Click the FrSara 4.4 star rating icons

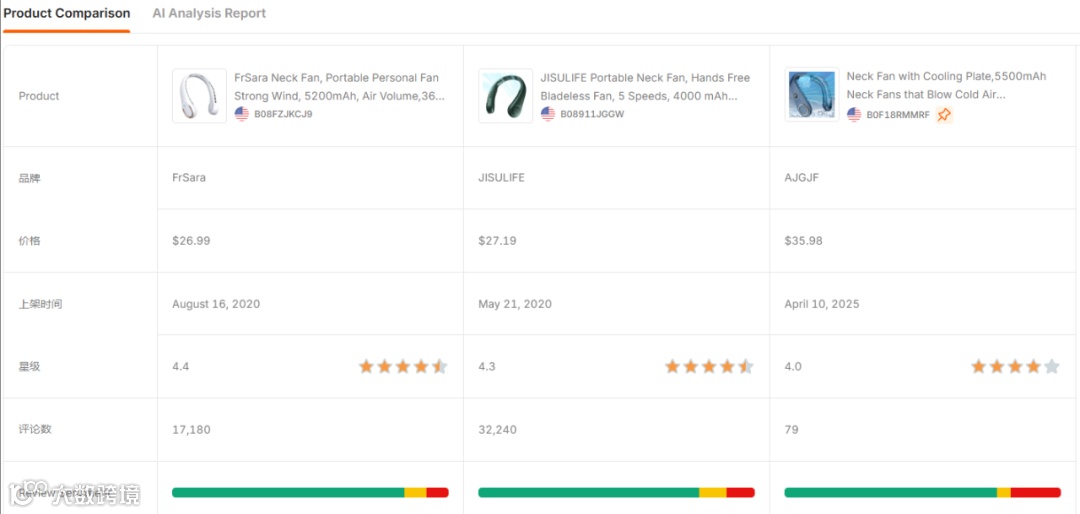[x=404, y=367]
